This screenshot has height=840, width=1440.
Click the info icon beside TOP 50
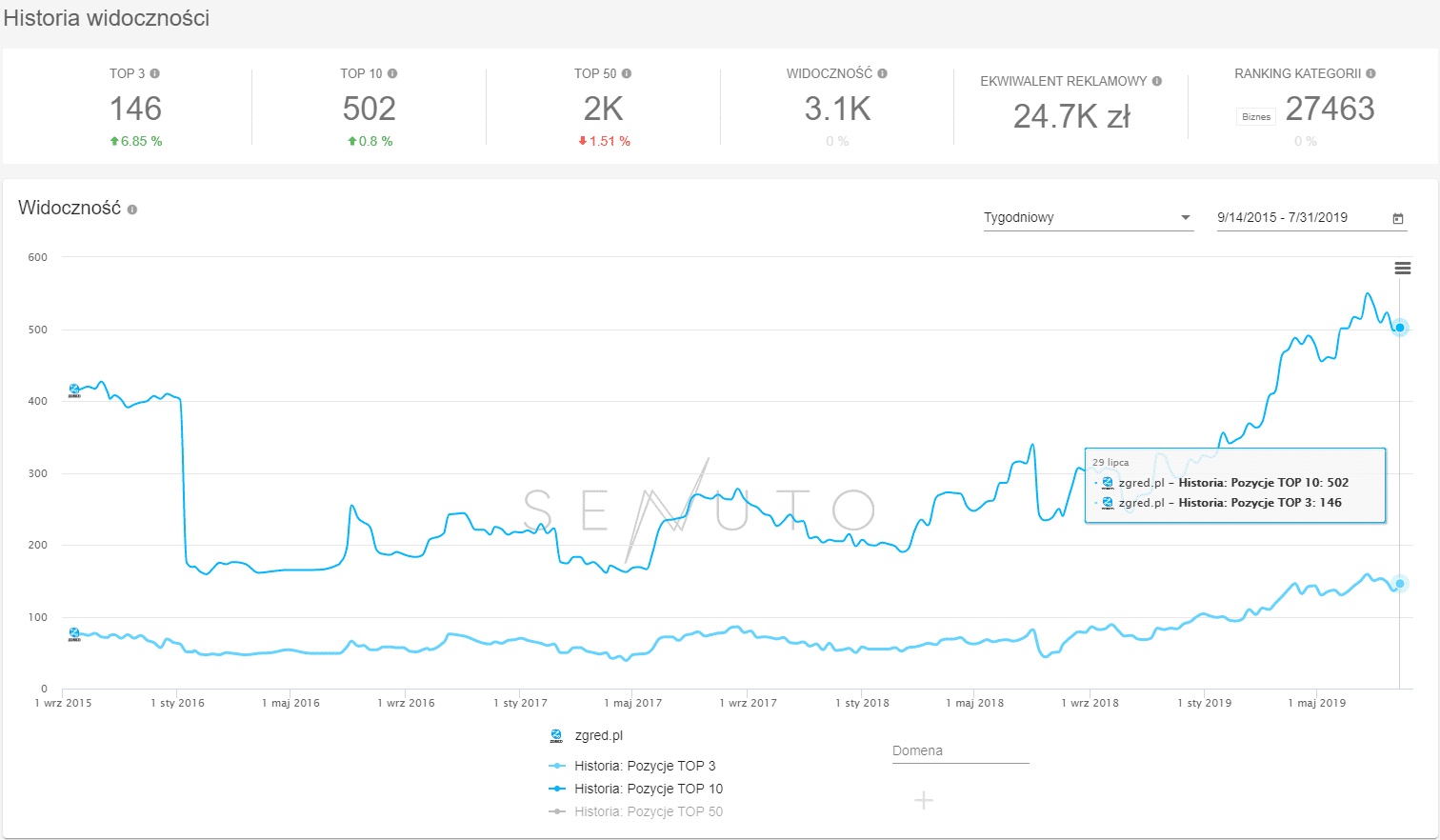point(627,73)
